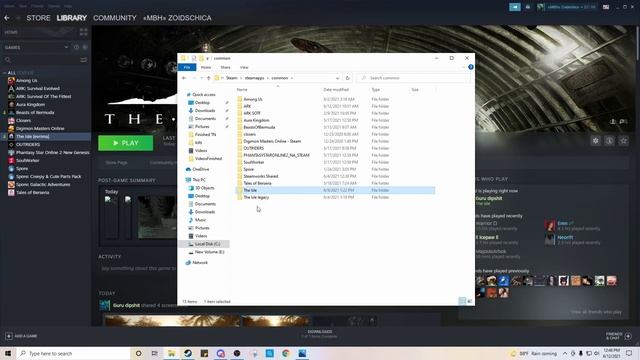Open Steam from the Windows taskbar
Image resolution: width=640 pixels, height=360 pixels.
(188, 353)
